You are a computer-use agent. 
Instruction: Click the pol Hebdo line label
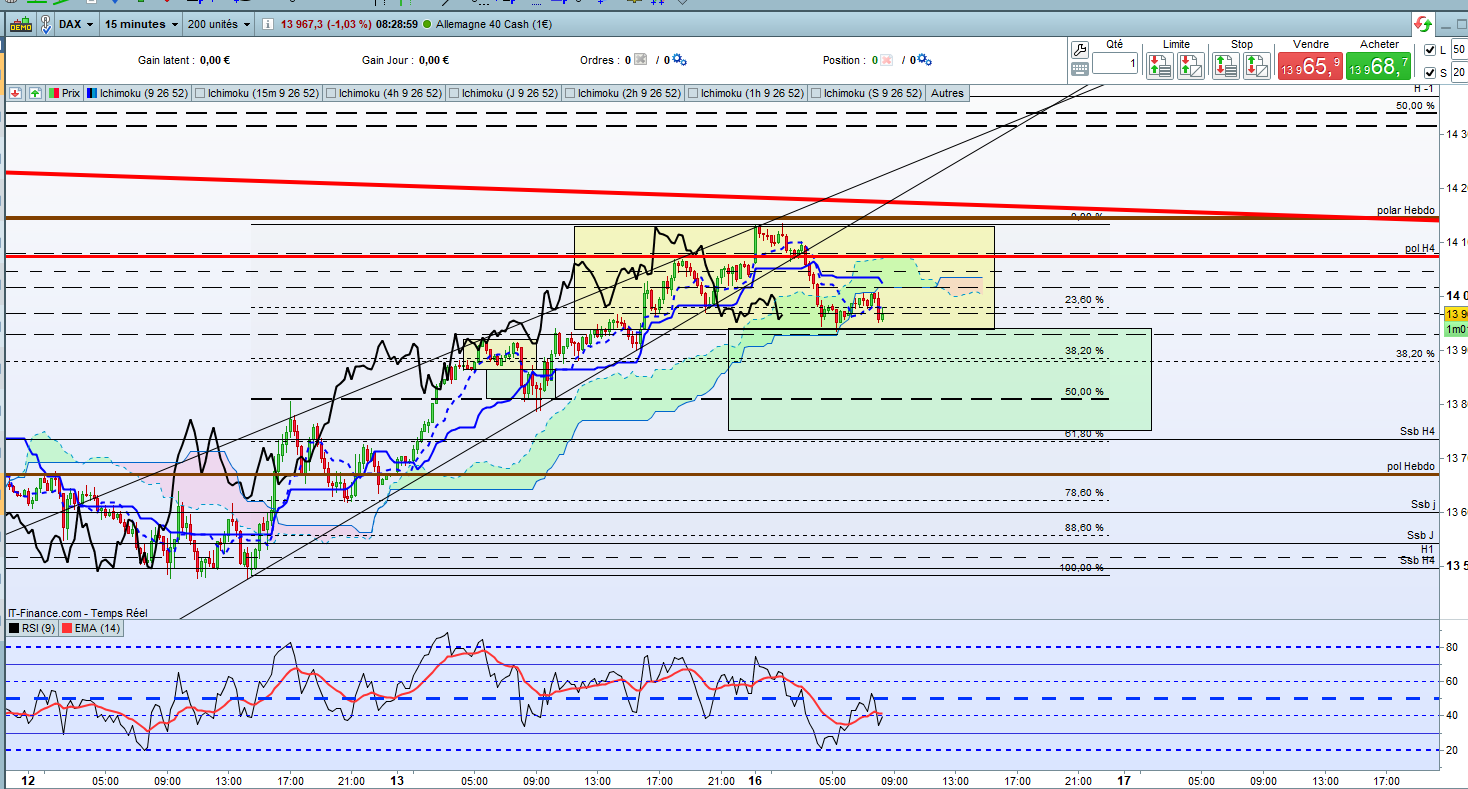[1411, 466]
